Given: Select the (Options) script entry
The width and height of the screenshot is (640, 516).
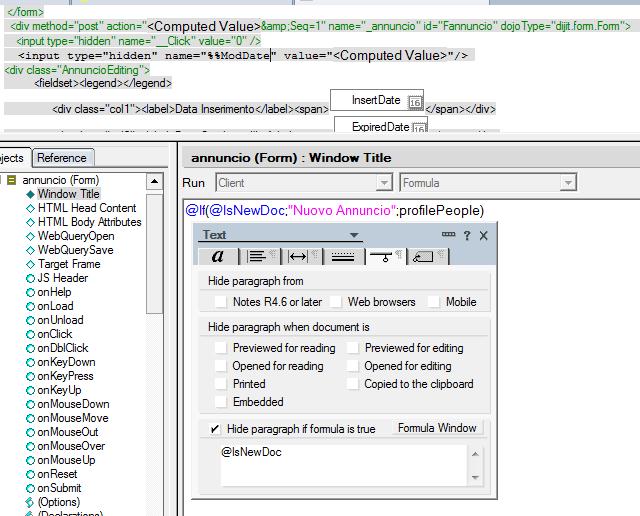Looking at the screenshot, I should coord(59,502).
